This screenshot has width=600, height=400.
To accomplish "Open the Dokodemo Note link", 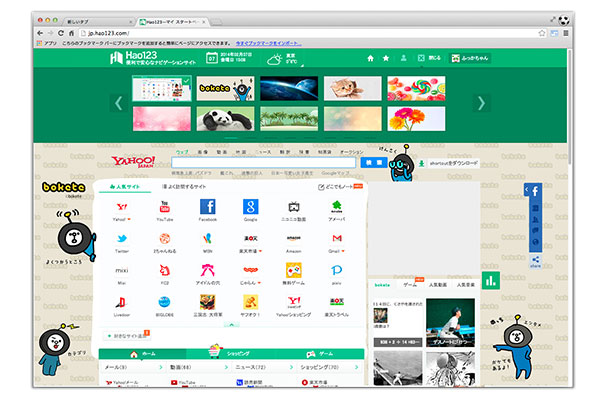I will [x=340, y=187].
